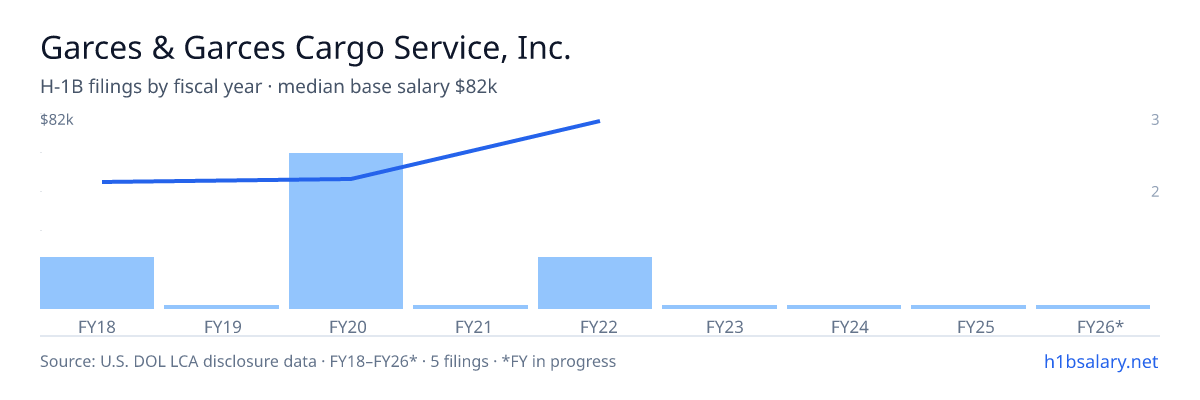This screenshot has width=1200, height=400.
Task: Click the small FY25 bar
Action: [968, 307]
